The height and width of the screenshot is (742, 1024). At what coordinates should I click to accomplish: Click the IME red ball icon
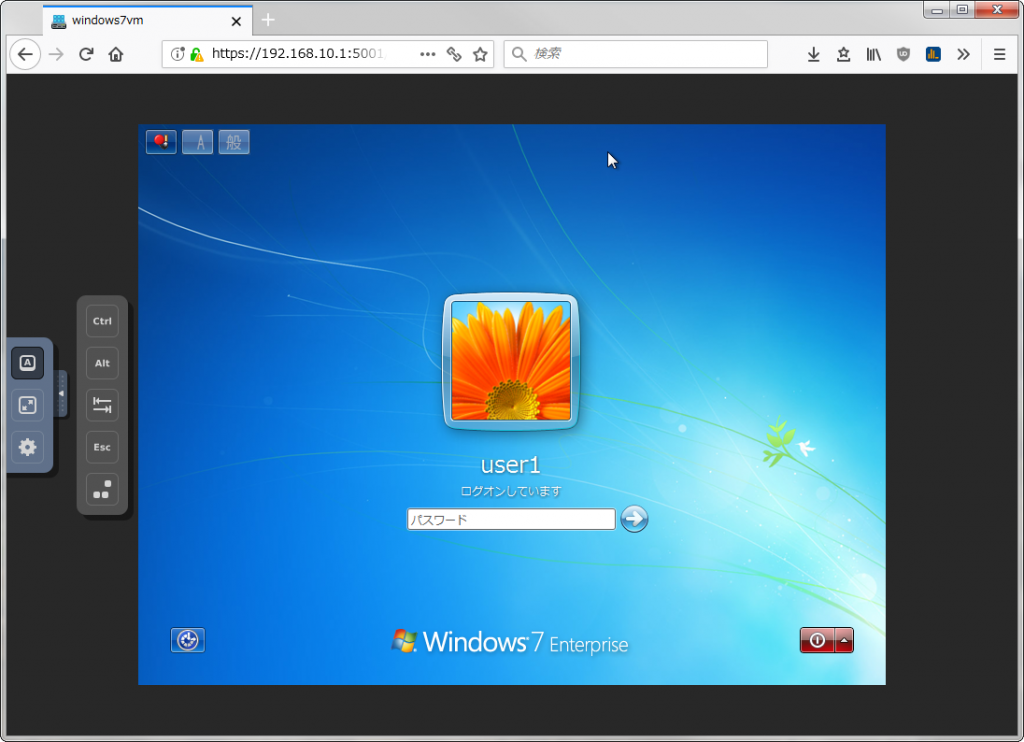tap(161, 142)
